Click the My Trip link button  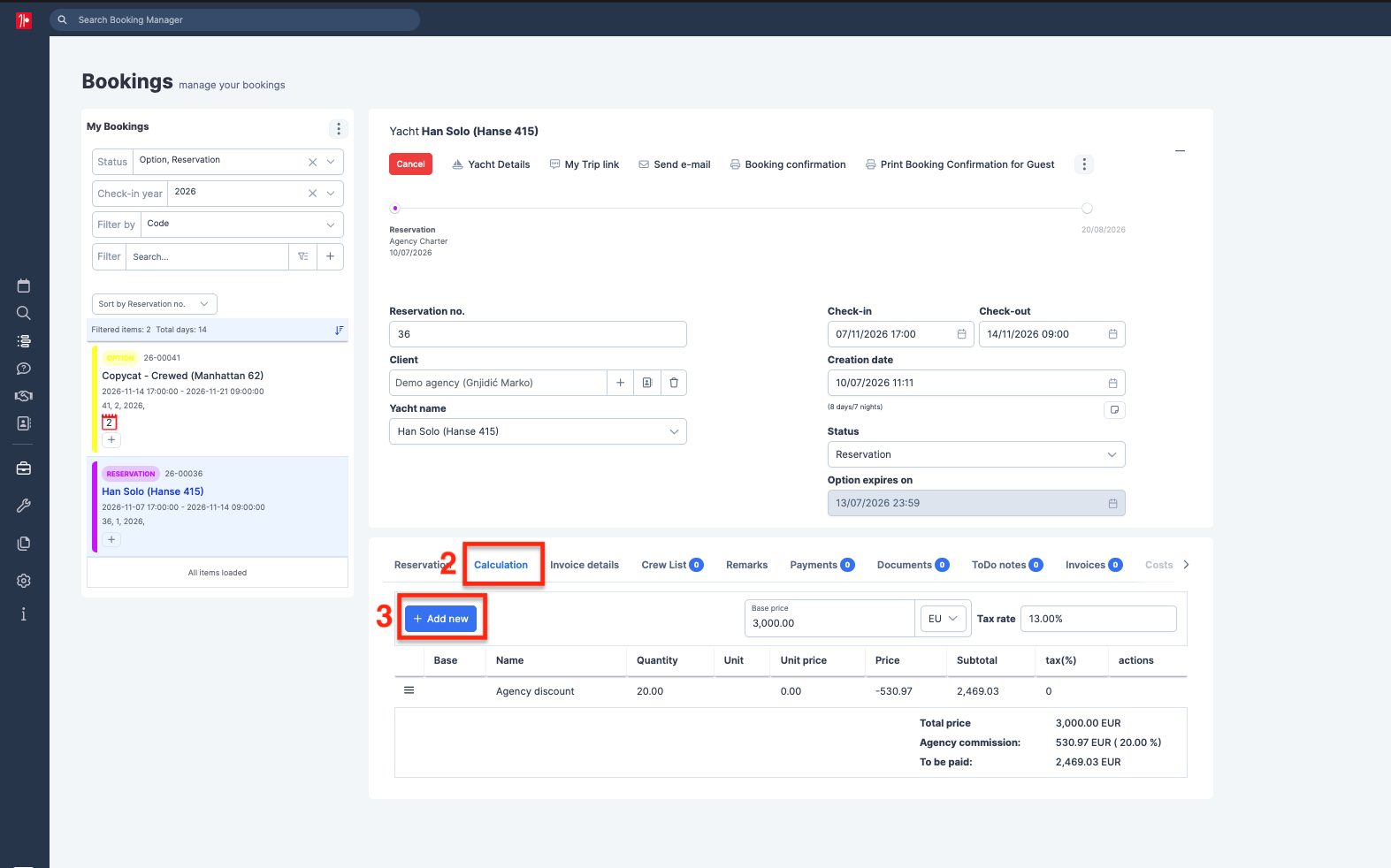(x=585, y=164)
